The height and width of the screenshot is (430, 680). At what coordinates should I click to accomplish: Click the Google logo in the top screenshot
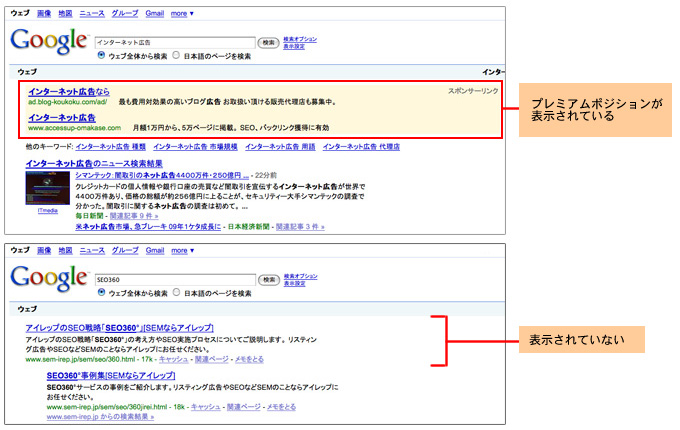[x=48, y=42]
